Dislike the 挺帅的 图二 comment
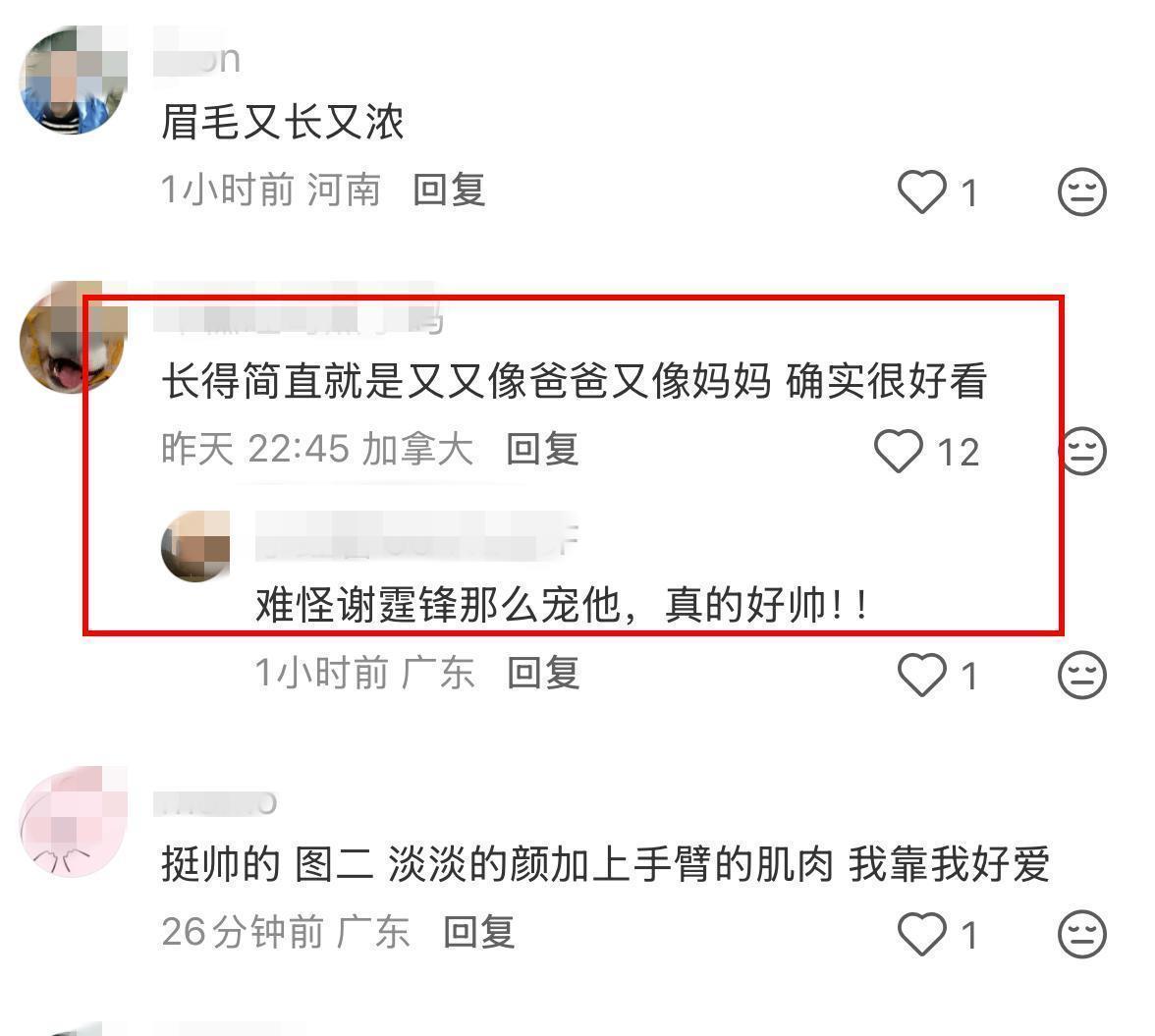1155x1036 pixels. coord(1082,934)
